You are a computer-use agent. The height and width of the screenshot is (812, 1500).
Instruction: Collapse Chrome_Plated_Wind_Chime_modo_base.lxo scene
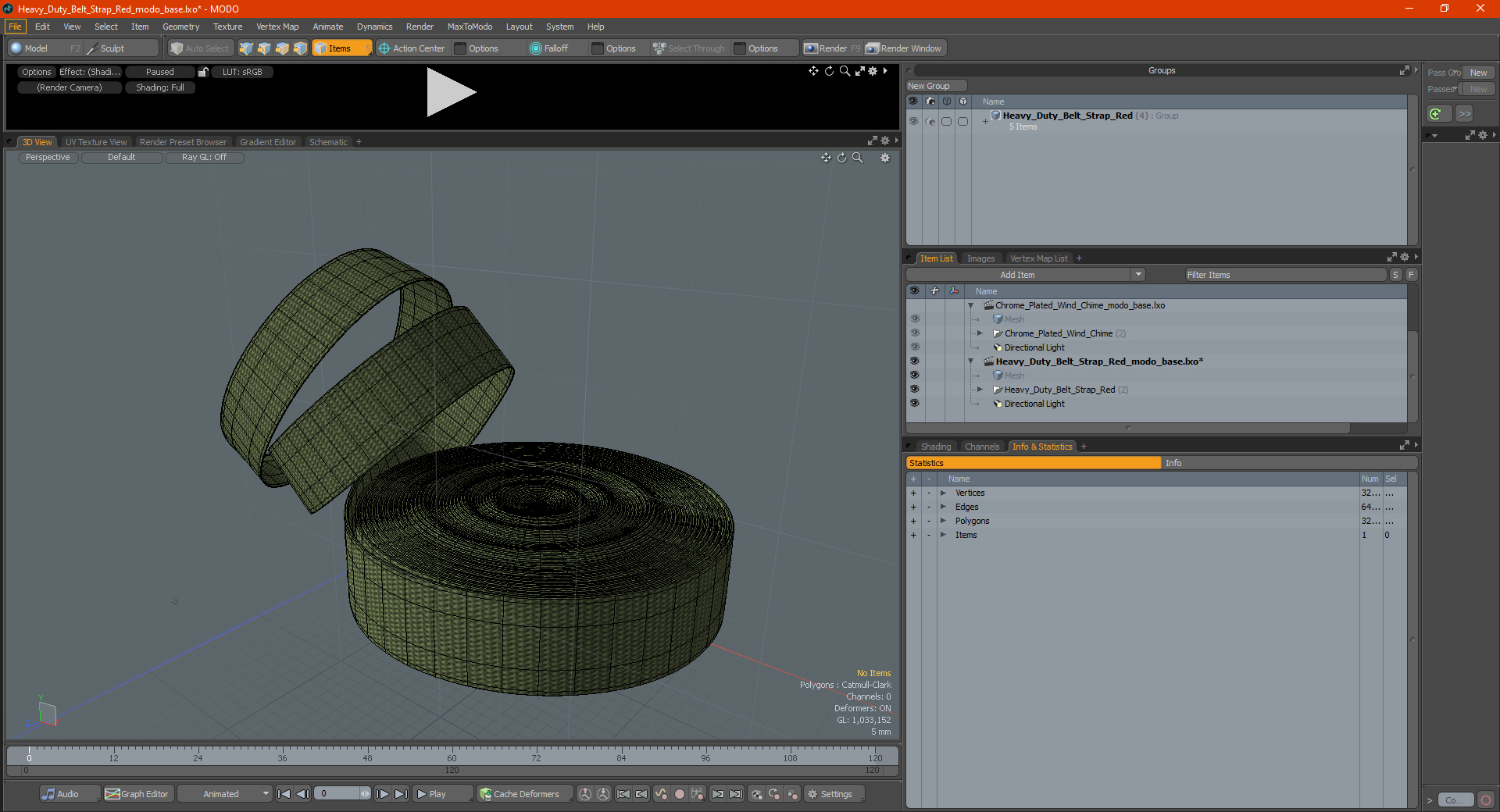coord(971,305)
